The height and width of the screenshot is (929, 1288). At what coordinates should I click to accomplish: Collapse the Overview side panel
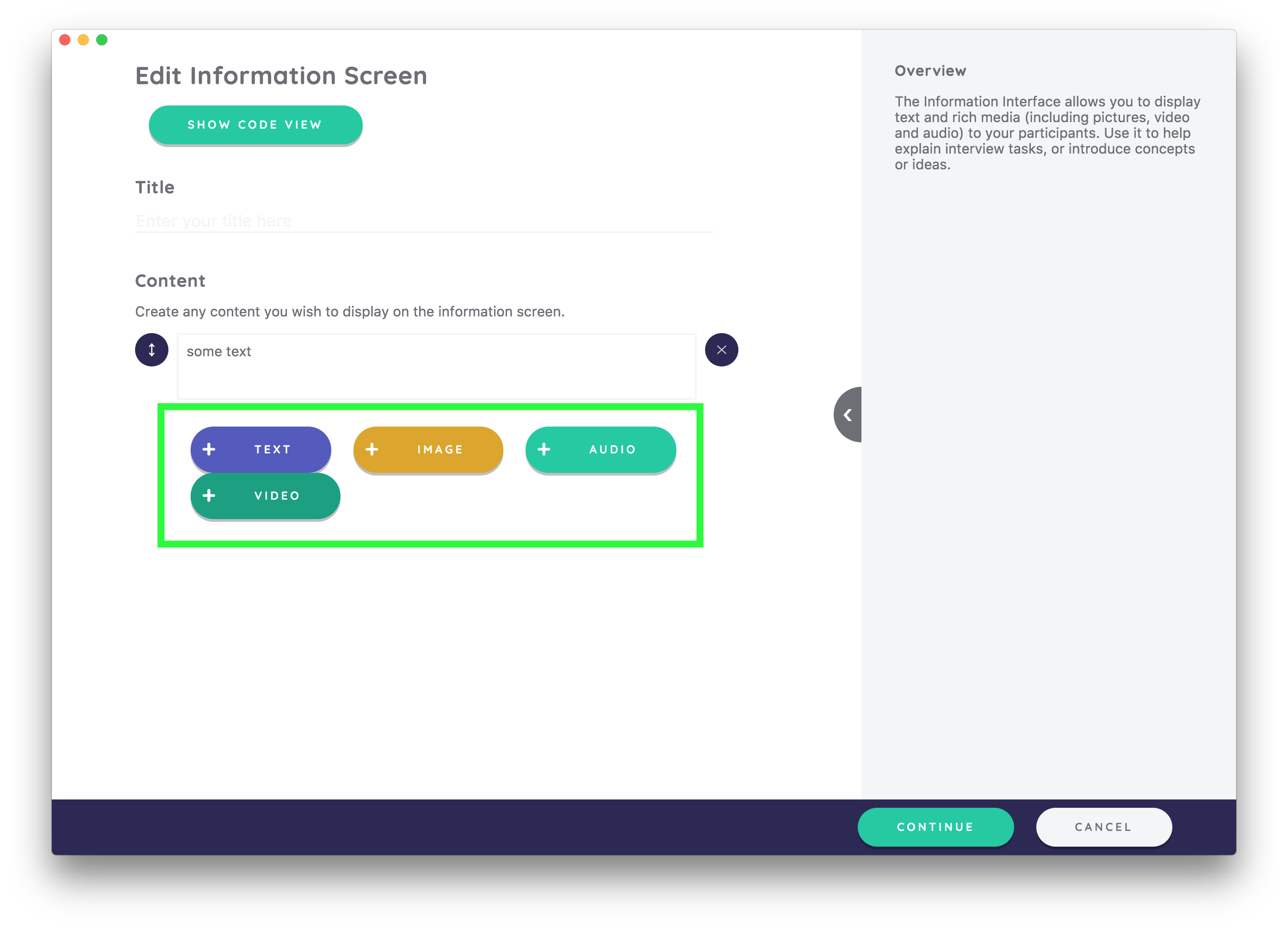[848, 415]
